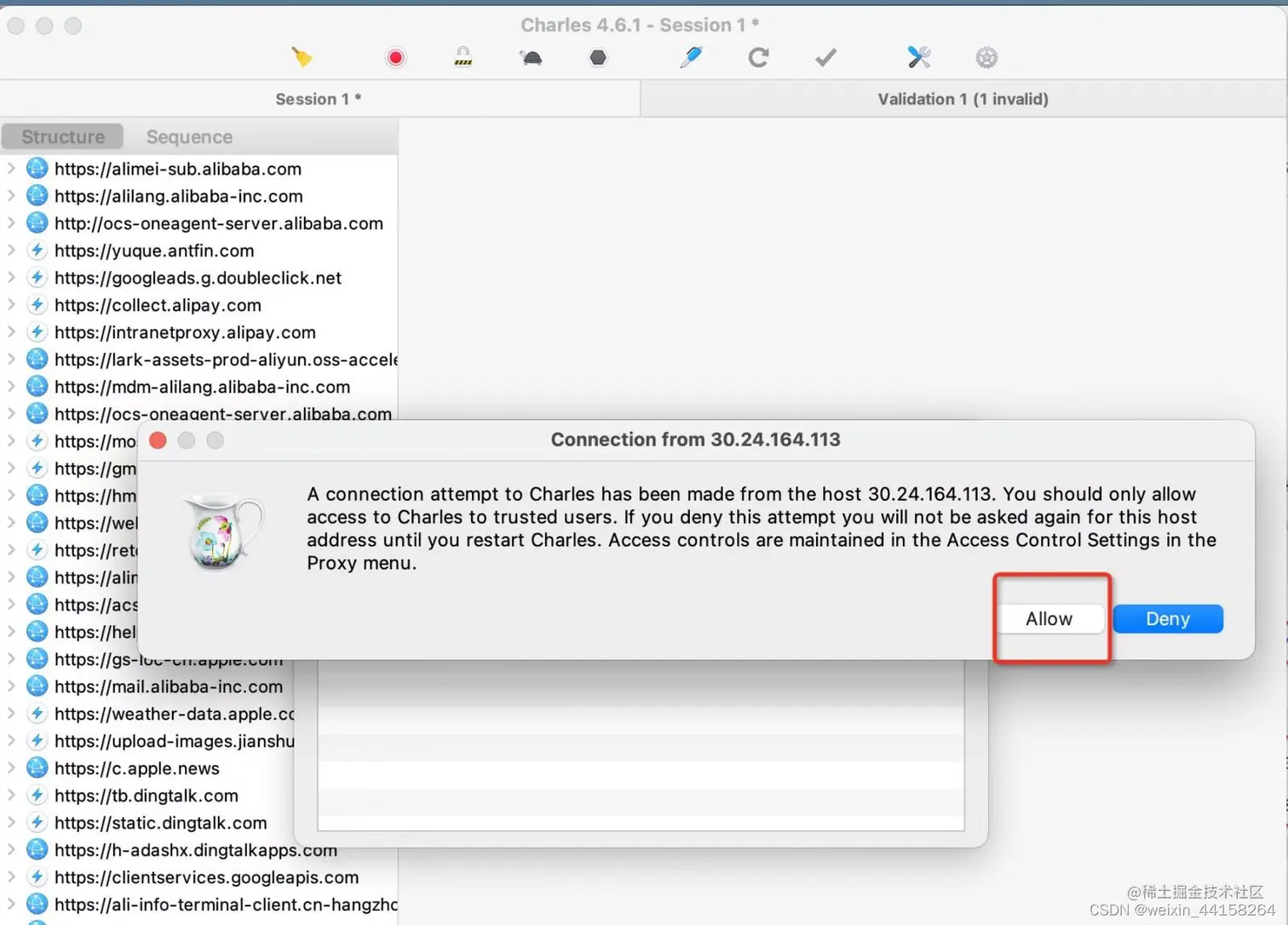Toggle the turtle Throttling icon
Screen dimensions: 1288x925
pyautogui.click(x=531, y=57)
